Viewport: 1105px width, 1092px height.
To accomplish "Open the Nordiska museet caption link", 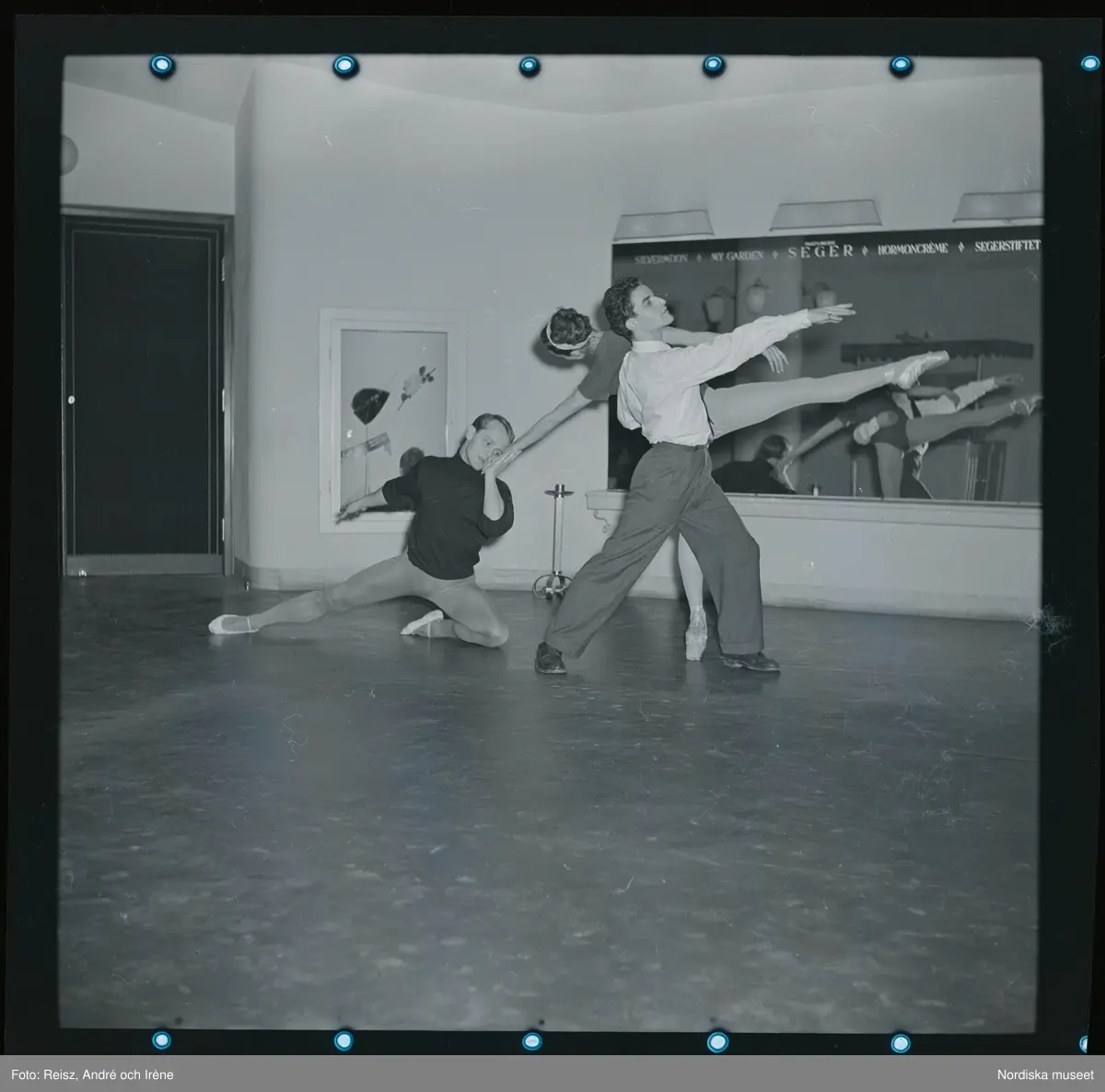I will [x=1047, y=1075].
